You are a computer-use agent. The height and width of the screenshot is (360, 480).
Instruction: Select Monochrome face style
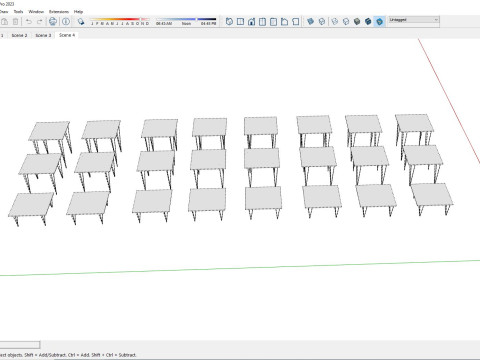click(379, 22)
